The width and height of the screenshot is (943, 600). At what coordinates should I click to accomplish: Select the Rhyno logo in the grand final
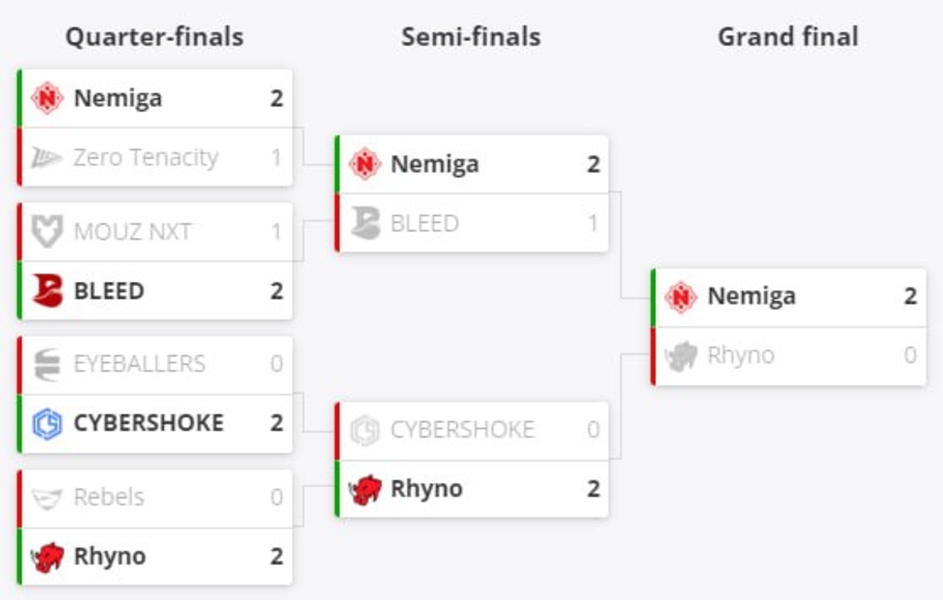pyautogui.click(x=681, y=355)
